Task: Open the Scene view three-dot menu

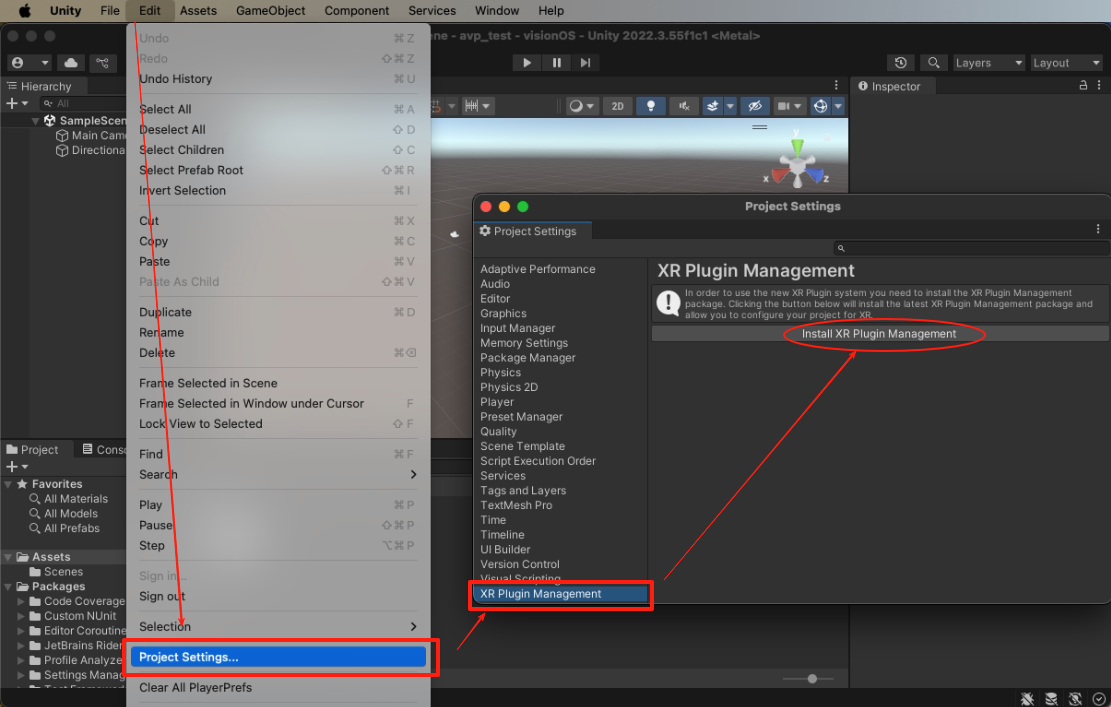Action: [836, 85]
